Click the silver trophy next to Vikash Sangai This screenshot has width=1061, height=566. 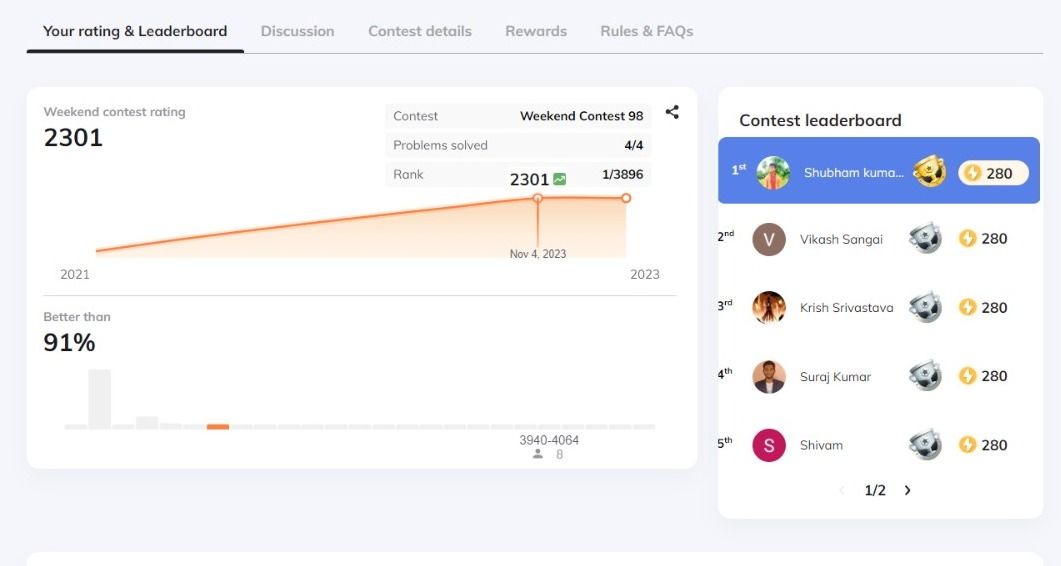[925, 238]
